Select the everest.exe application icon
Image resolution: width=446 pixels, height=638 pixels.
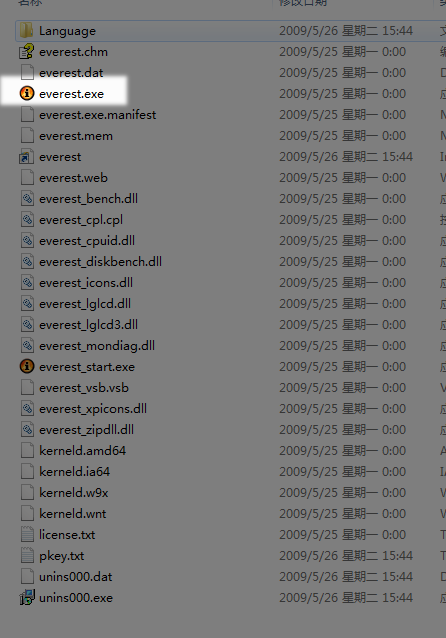pos(27,94)
